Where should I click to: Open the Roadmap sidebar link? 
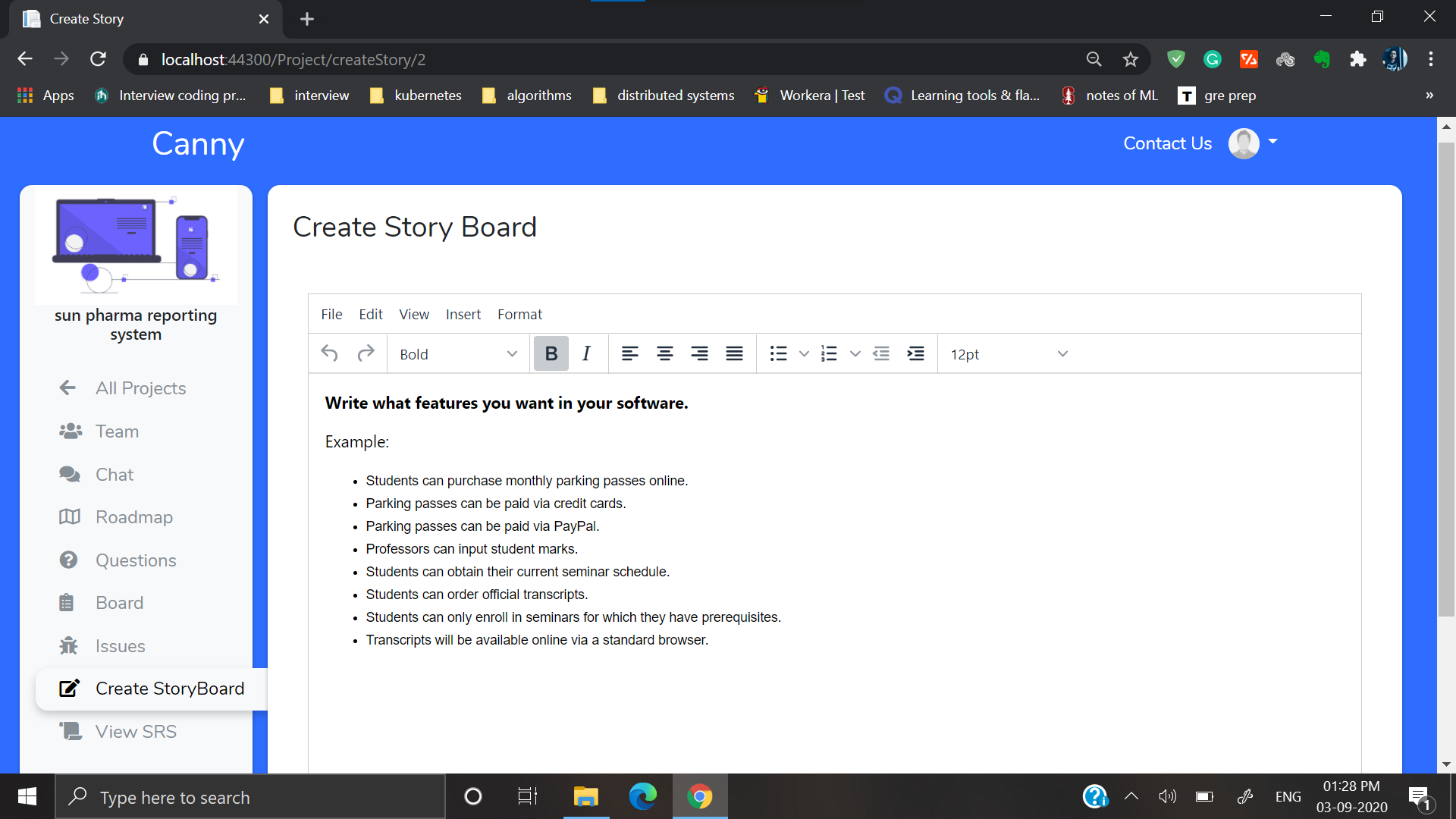tap(134, 517)
